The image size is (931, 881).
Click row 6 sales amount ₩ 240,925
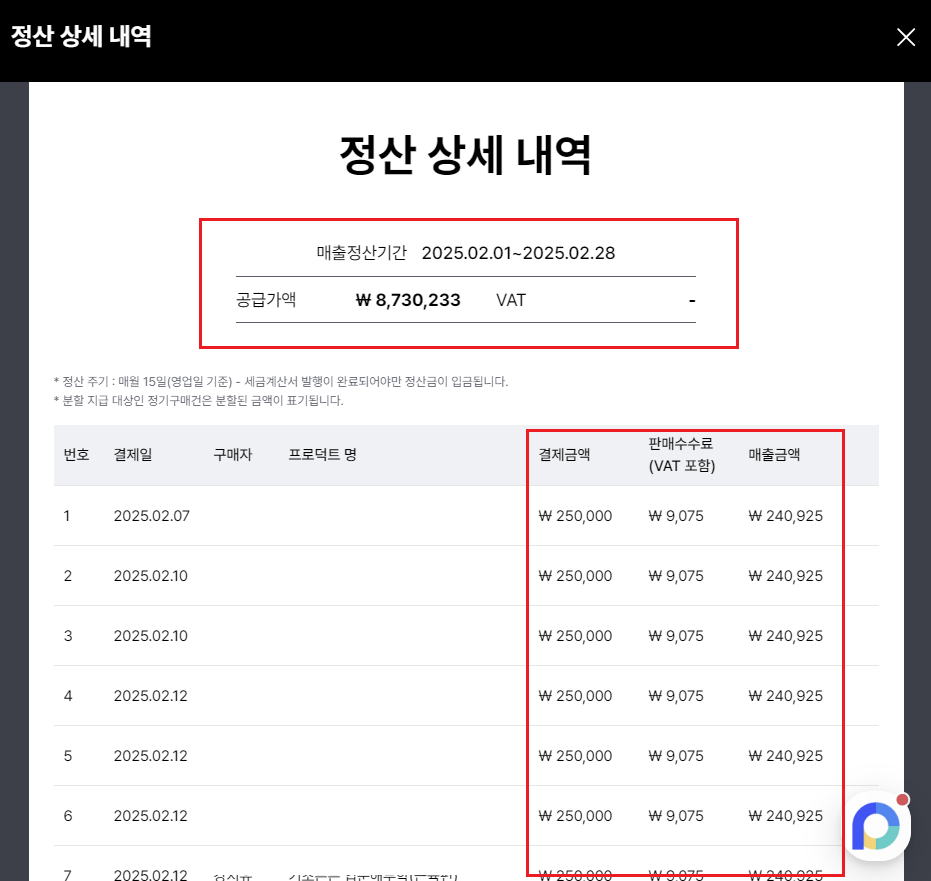[x=786, y=816]
